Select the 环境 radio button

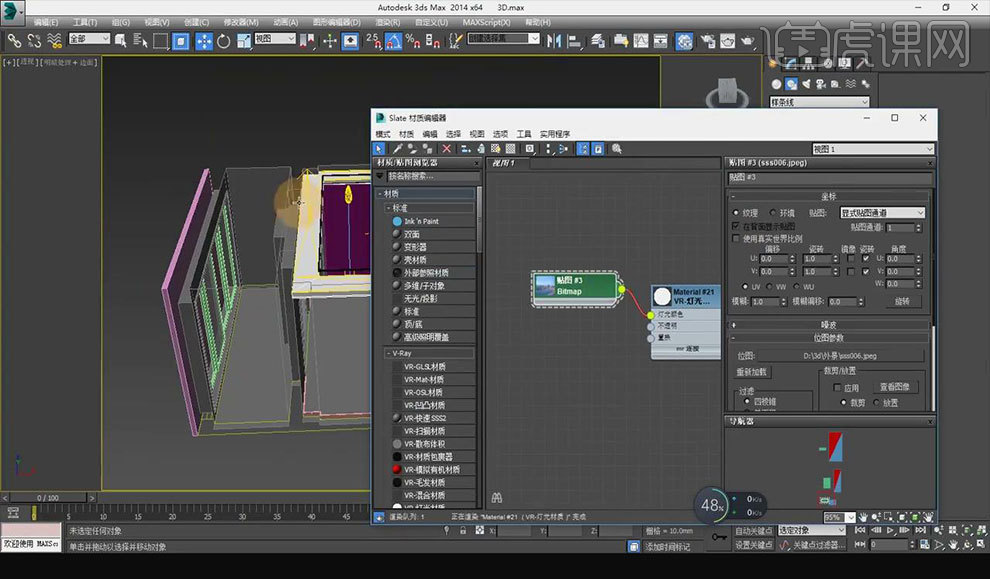pyautogui.click(x=773, y=213)
